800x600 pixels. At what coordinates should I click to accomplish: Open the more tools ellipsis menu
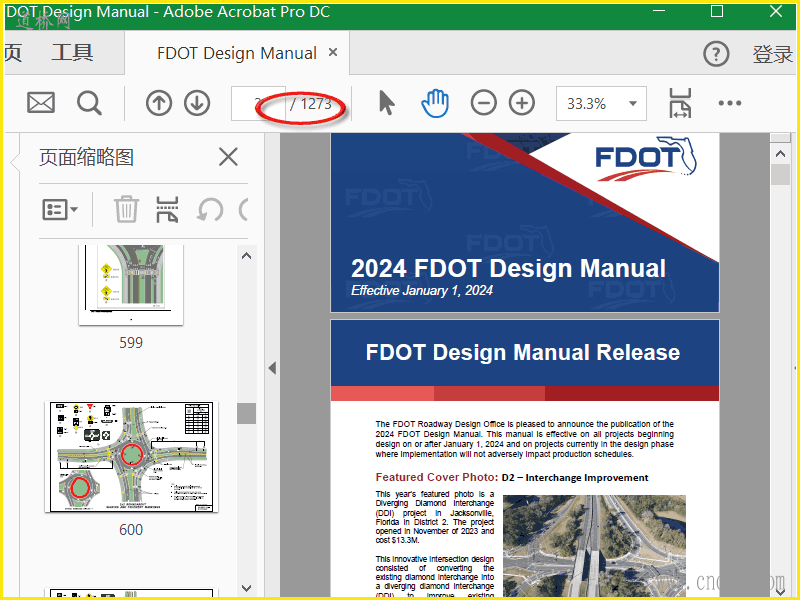pyautogui.click(x=730, y=103)
